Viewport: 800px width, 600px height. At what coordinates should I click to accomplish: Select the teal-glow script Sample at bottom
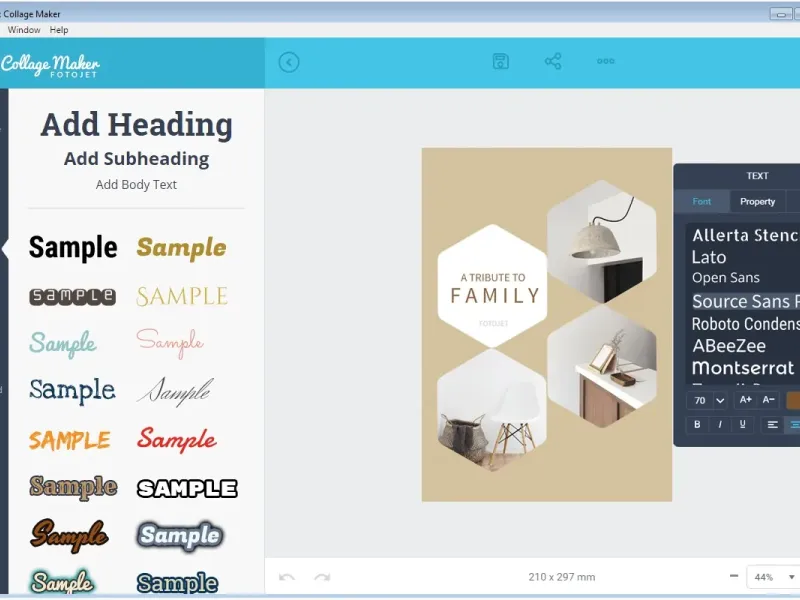62,581
